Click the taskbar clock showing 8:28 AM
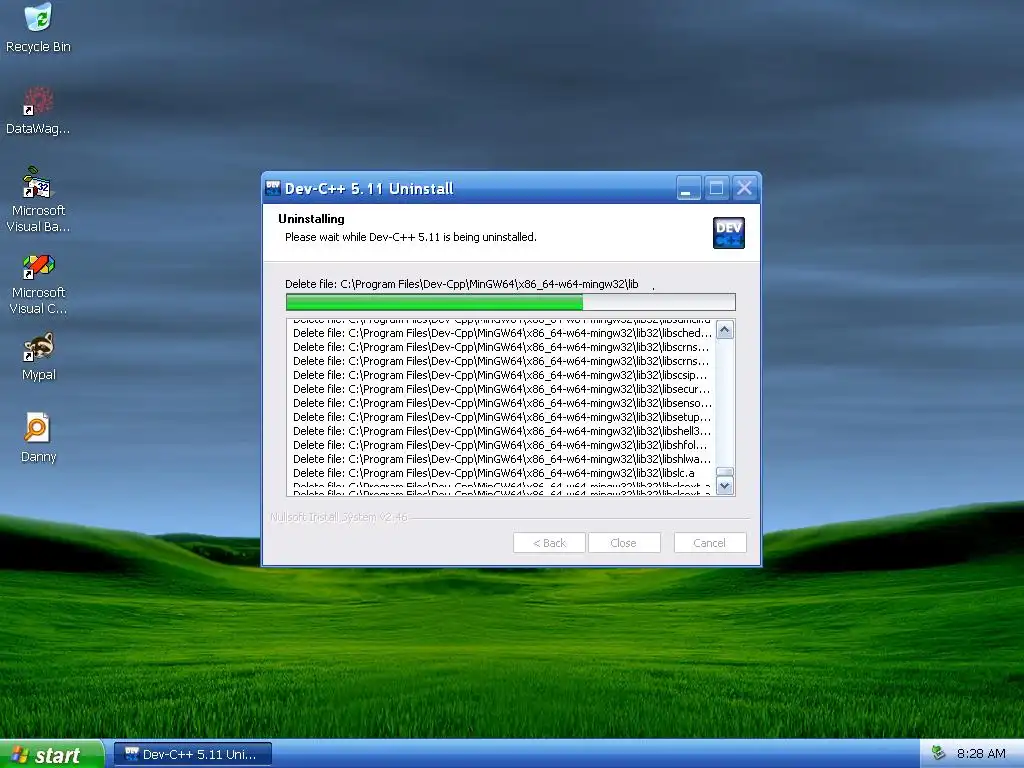Image resolution: width=1024 pixels, height=768 pixels. click(x=981, y=754)
